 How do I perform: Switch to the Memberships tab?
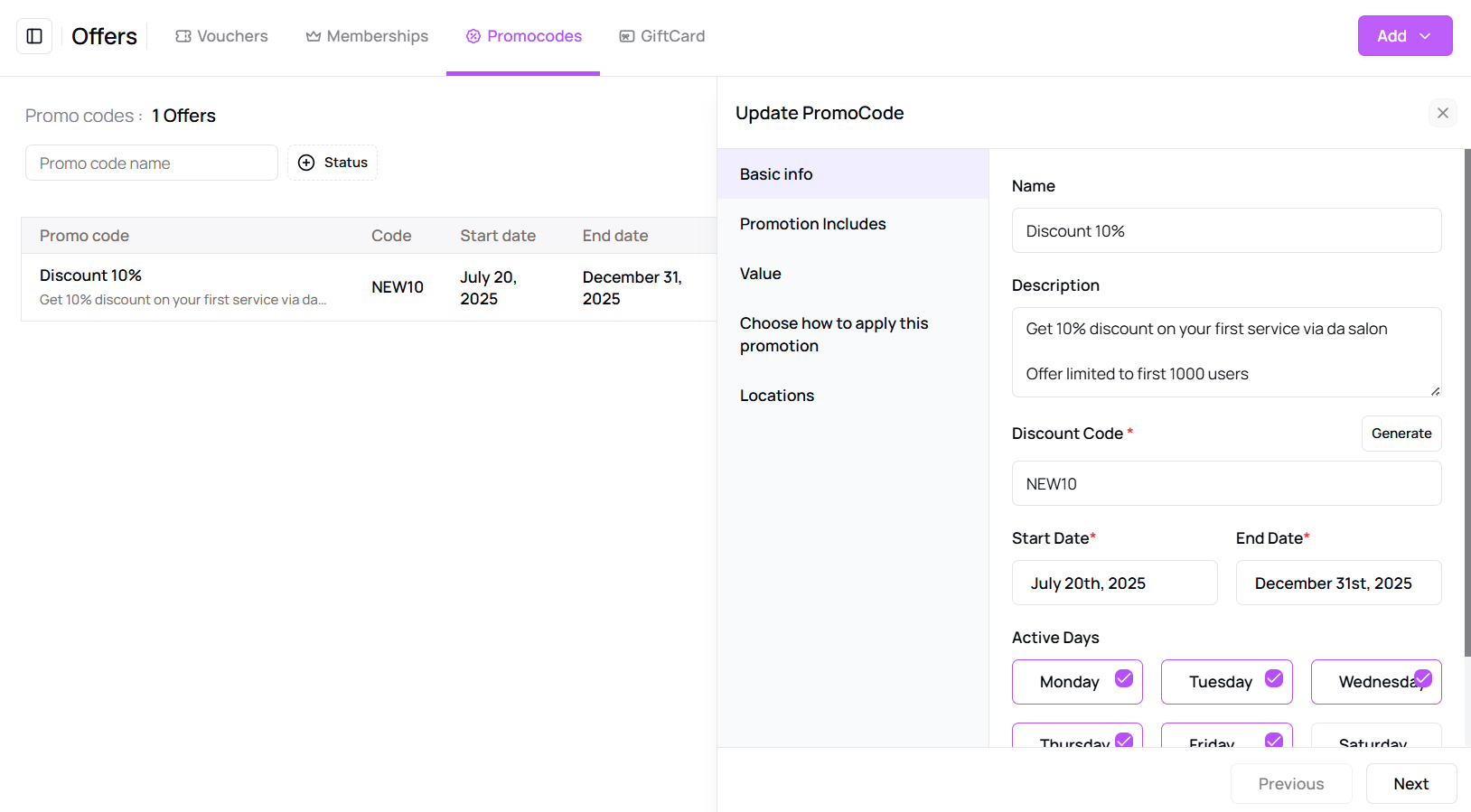367,36
